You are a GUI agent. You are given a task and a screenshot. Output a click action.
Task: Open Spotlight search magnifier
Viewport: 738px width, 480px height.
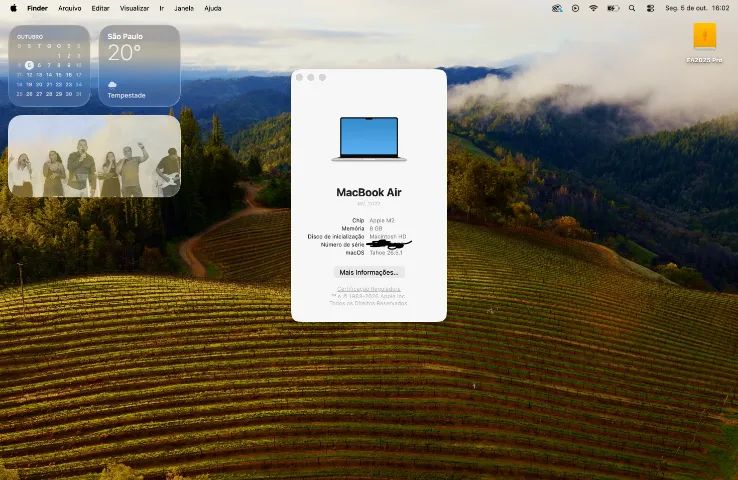(632, 8)
